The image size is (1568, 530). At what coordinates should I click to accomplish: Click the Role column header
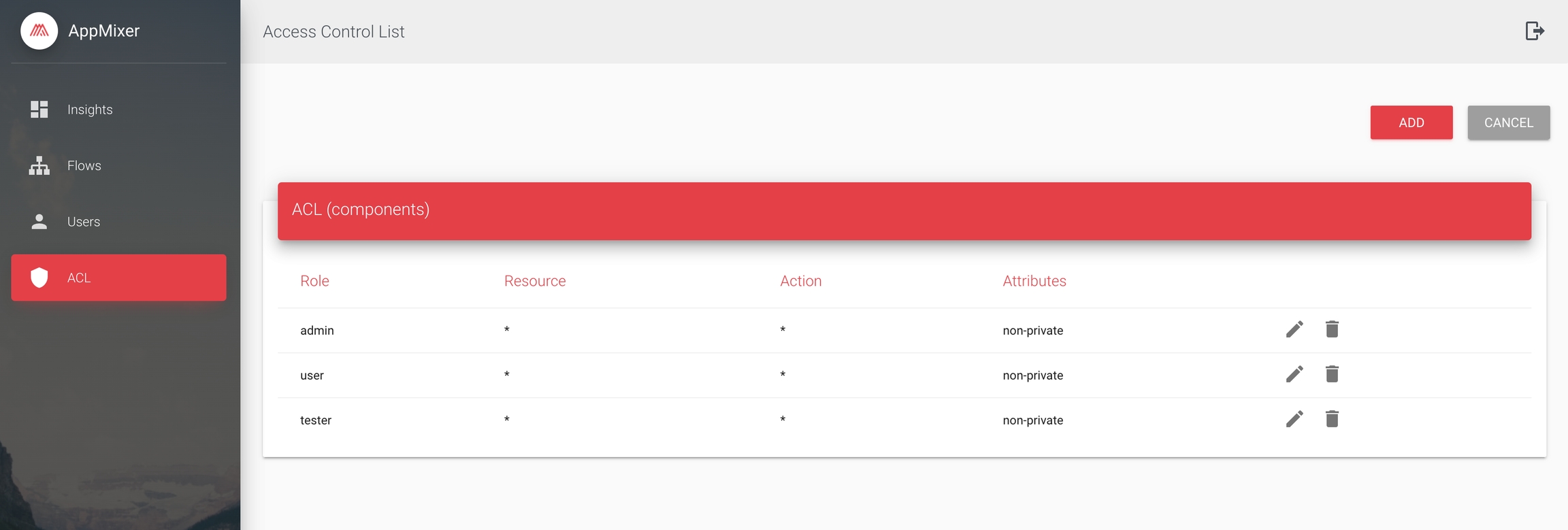click(314, 281)
